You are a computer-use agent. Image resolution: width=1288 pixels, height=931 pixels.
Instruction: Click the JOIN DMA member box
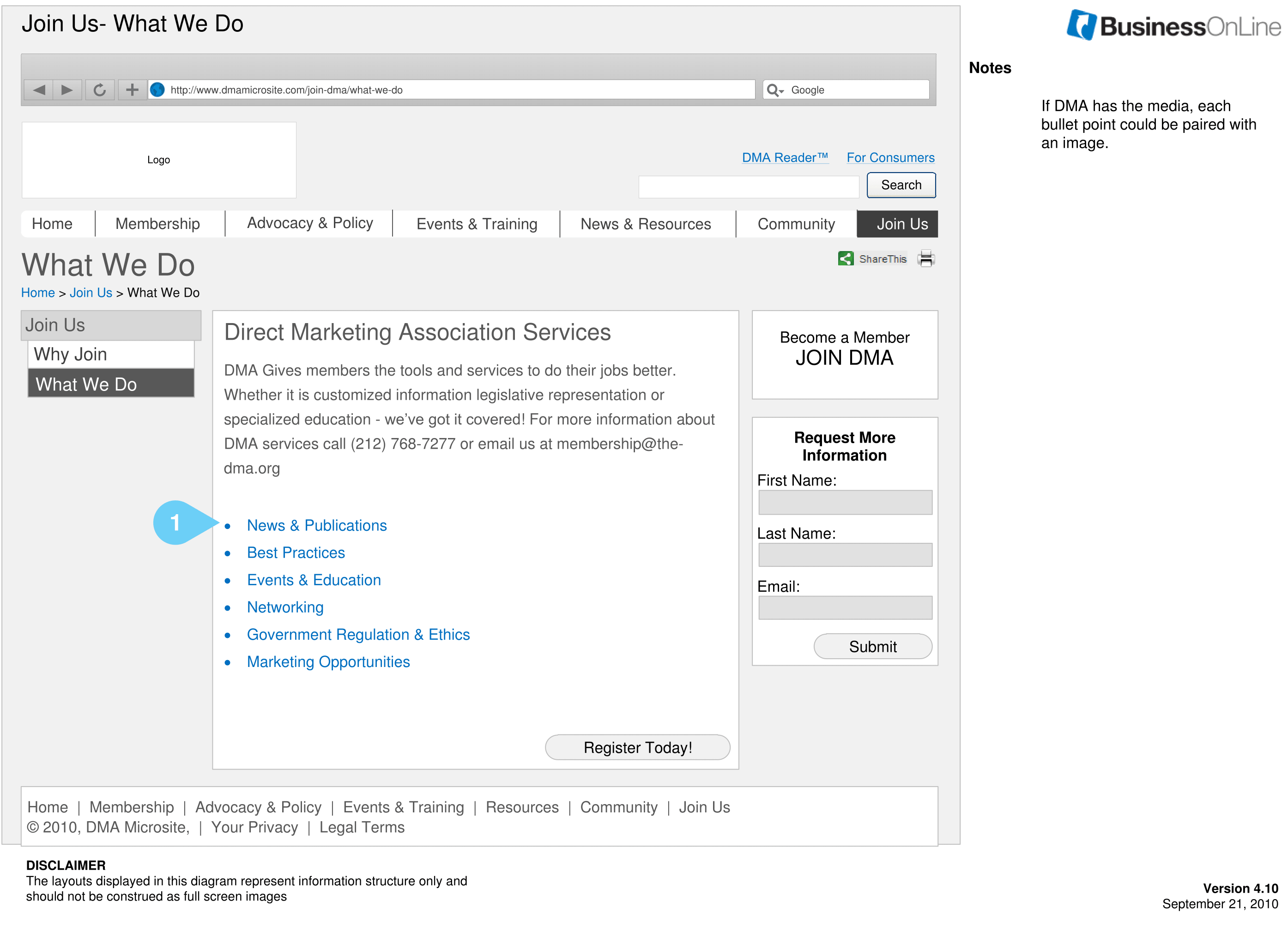pos(845,355)
